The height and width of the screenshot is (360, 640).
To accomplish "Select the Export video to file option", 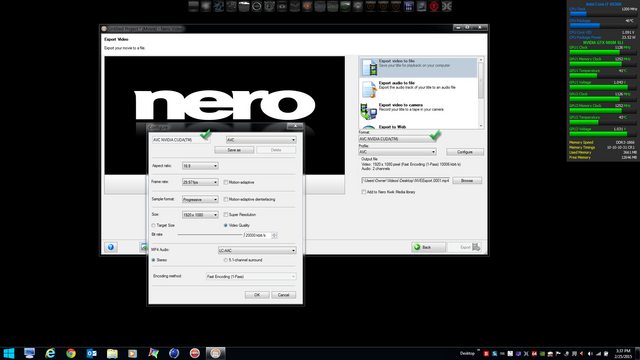I will point(418,67).
